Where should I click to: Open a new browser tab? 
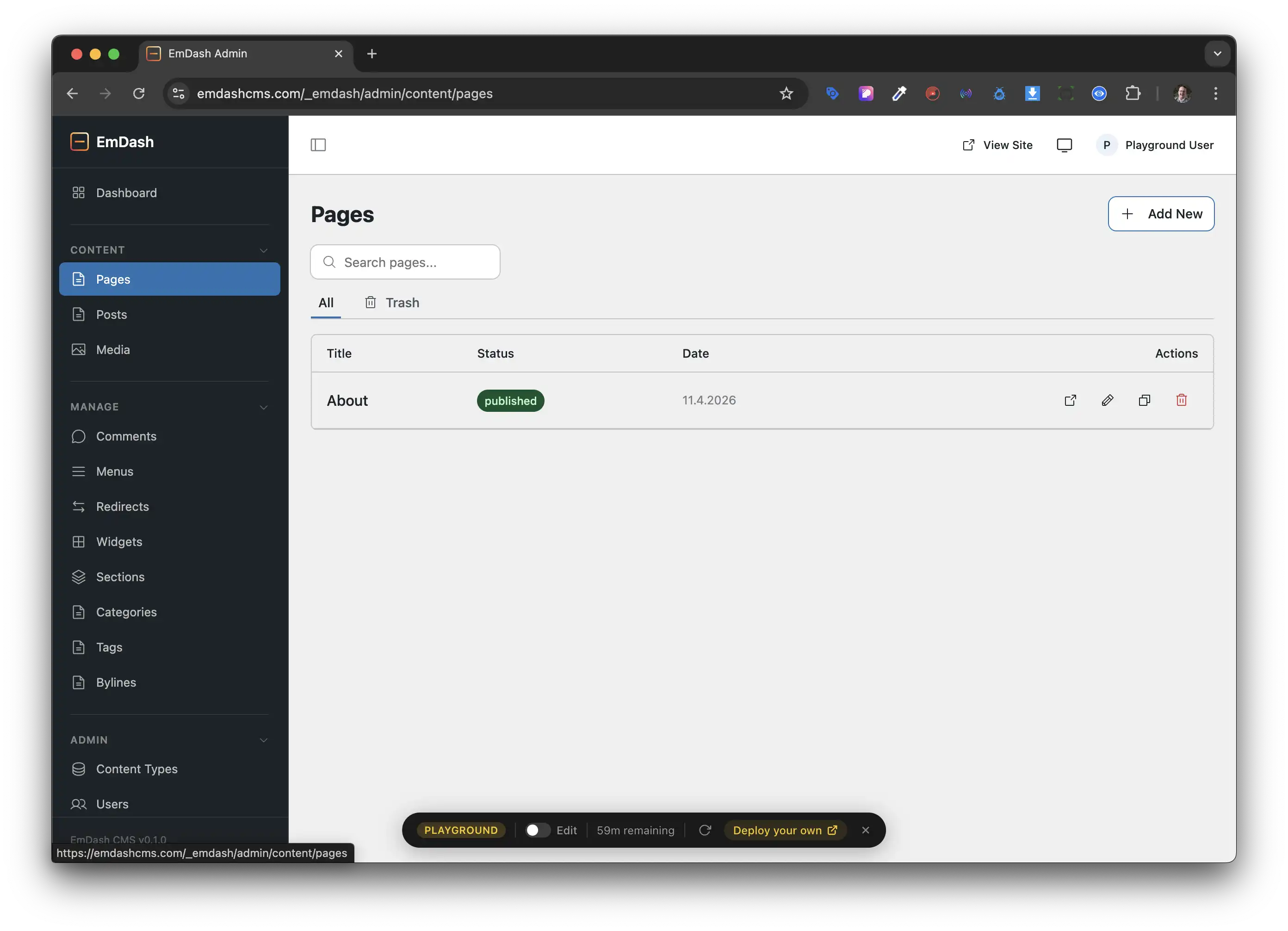372,53
